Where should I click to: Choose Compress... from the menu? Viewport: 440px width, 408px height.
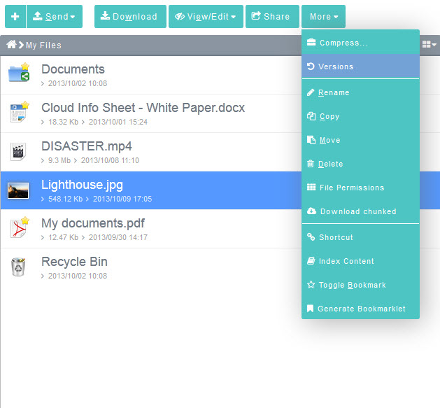click(360, 43)
